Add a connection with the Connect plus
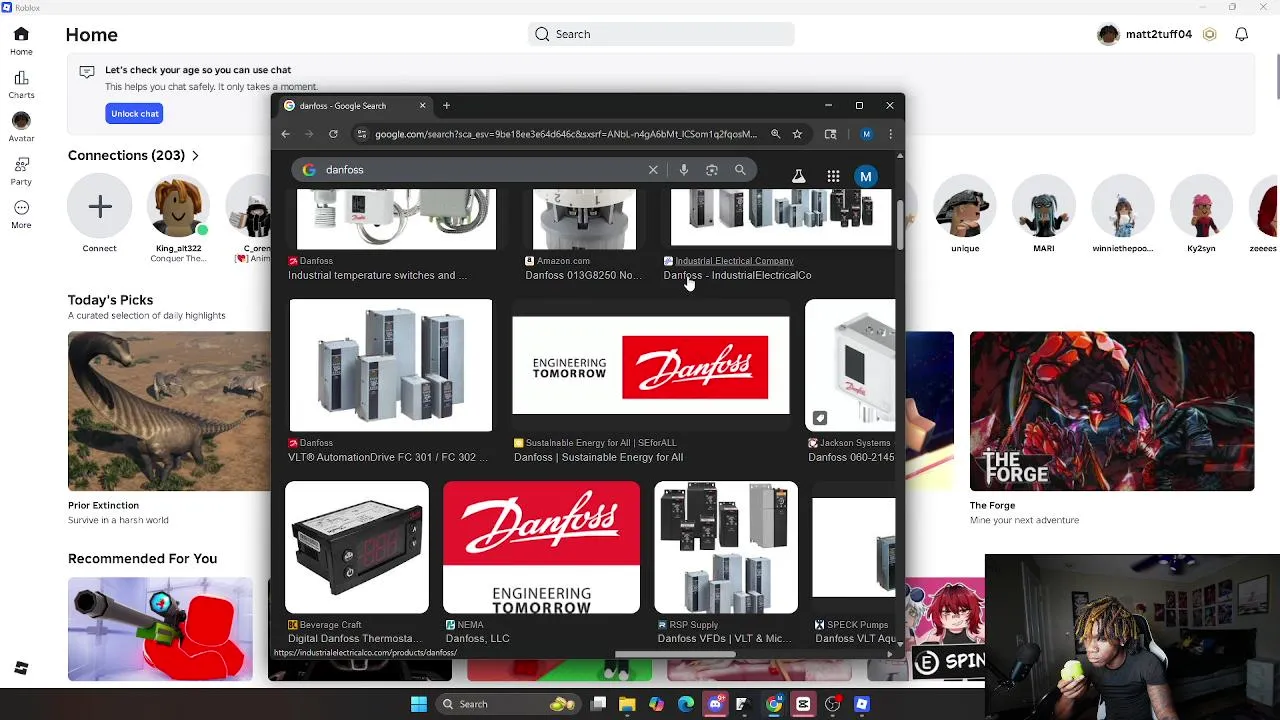 100,207
